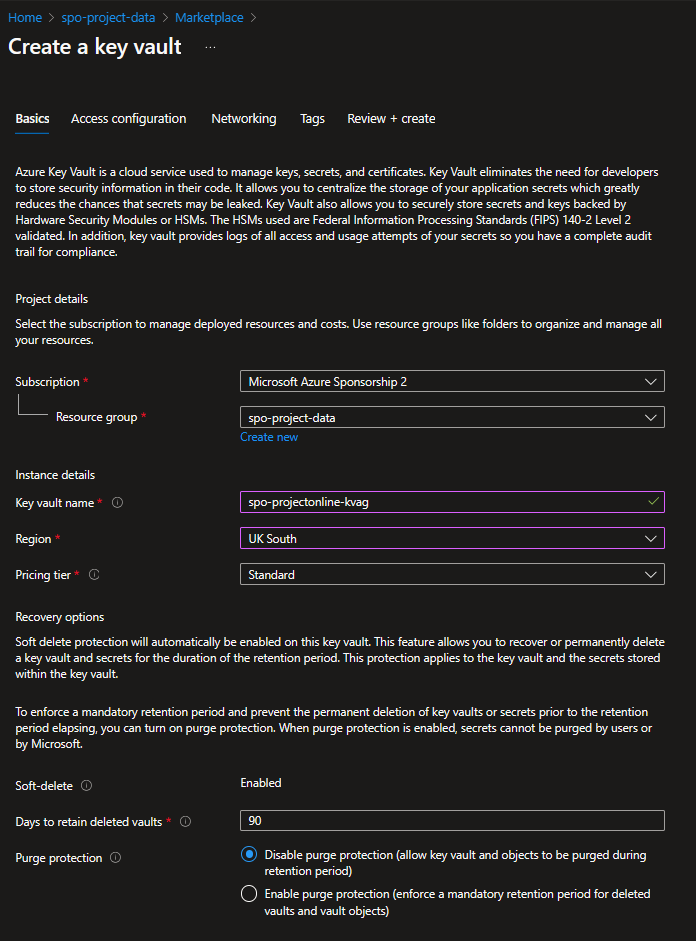Open the Subscription dropdown

452,381
